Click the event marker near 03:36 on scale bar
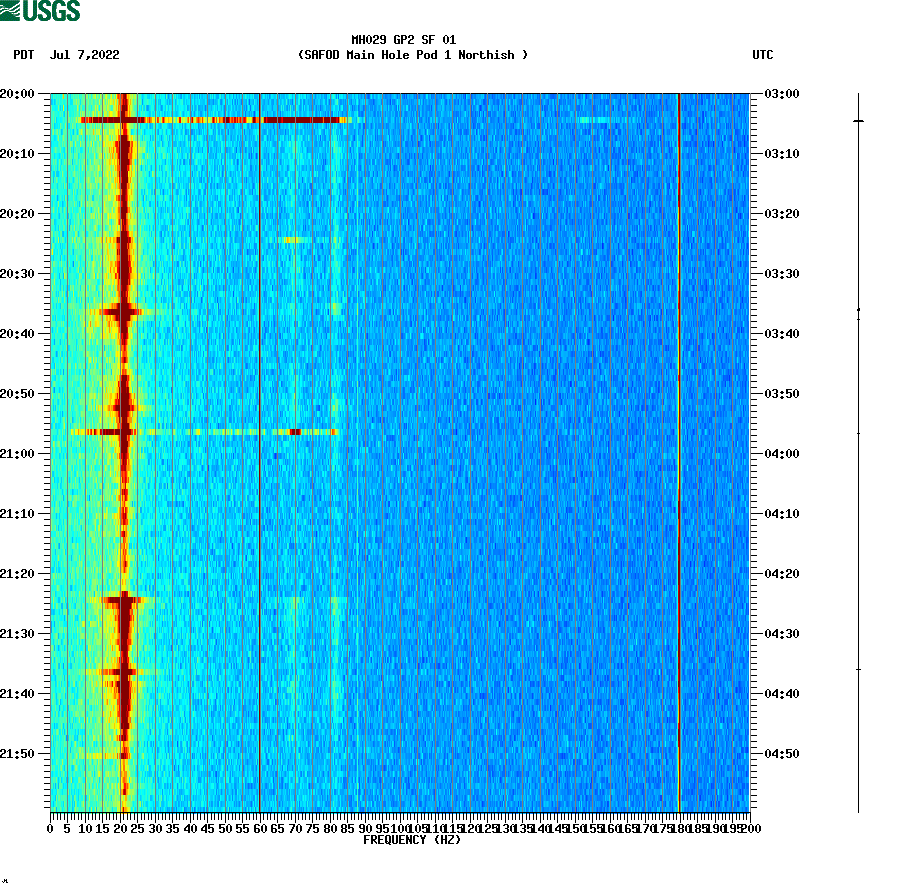The image size is (902, 892). (x=858, y=310)
